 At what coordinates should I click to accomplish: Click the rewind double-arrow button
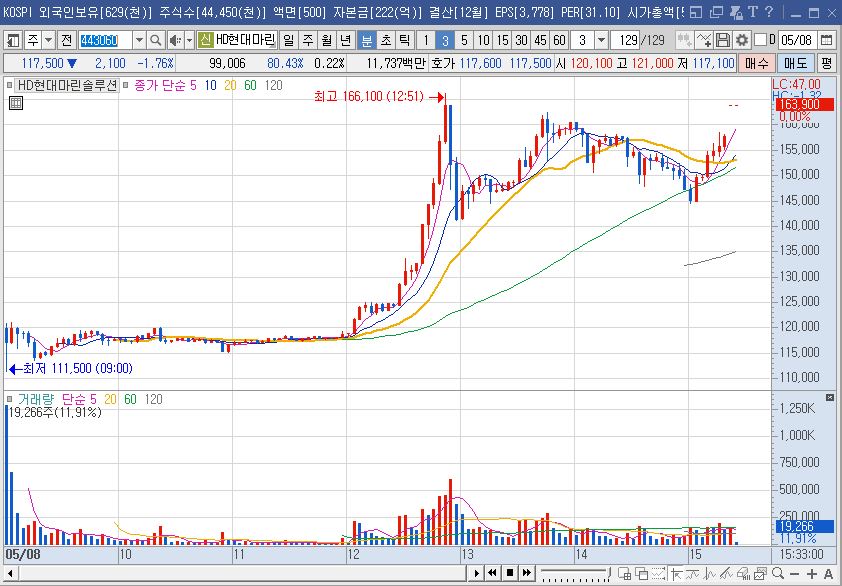coord(492,573)
